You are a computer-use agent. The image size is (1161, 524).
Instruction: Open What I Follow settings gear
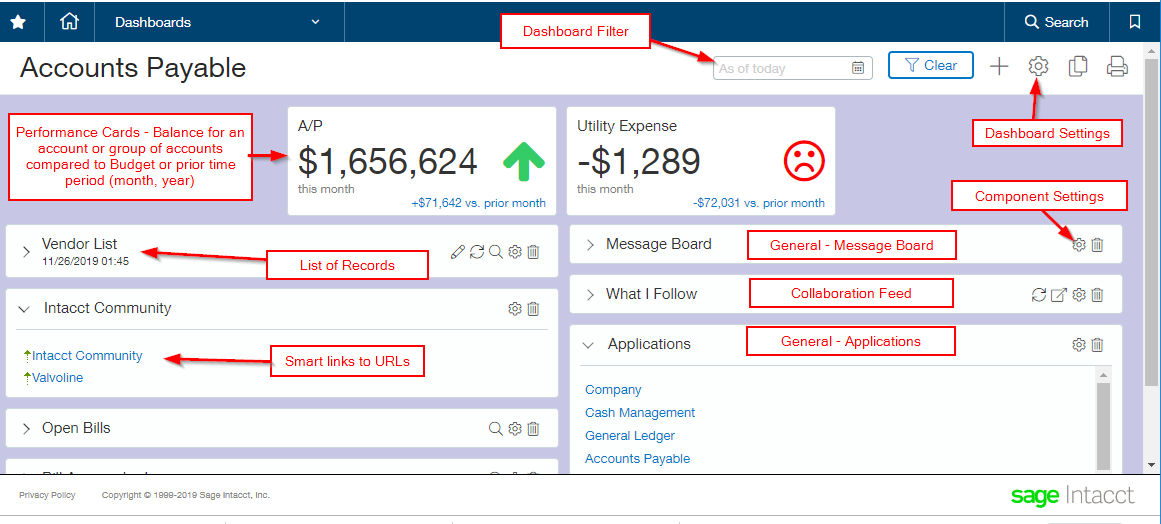pos(1079,295)
